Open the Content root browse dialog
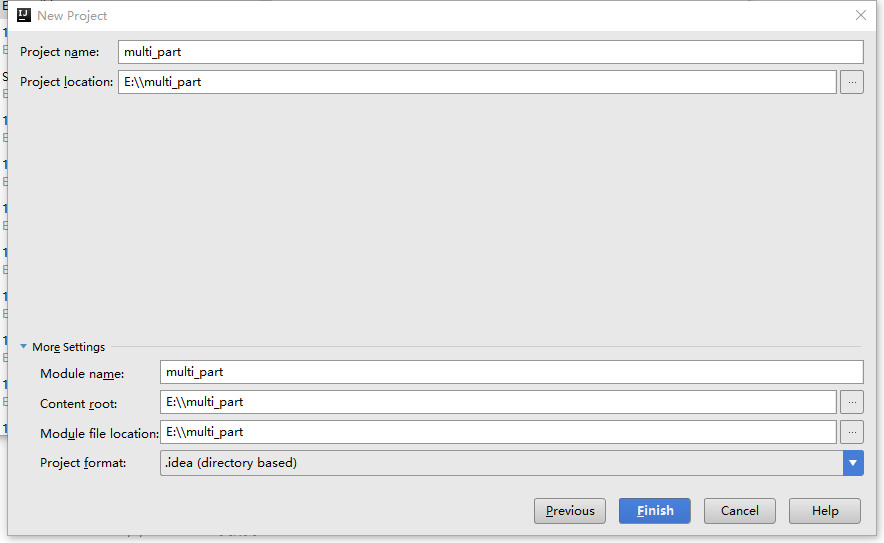The height and width of the screenshot is (543, 884). [852, 403]
